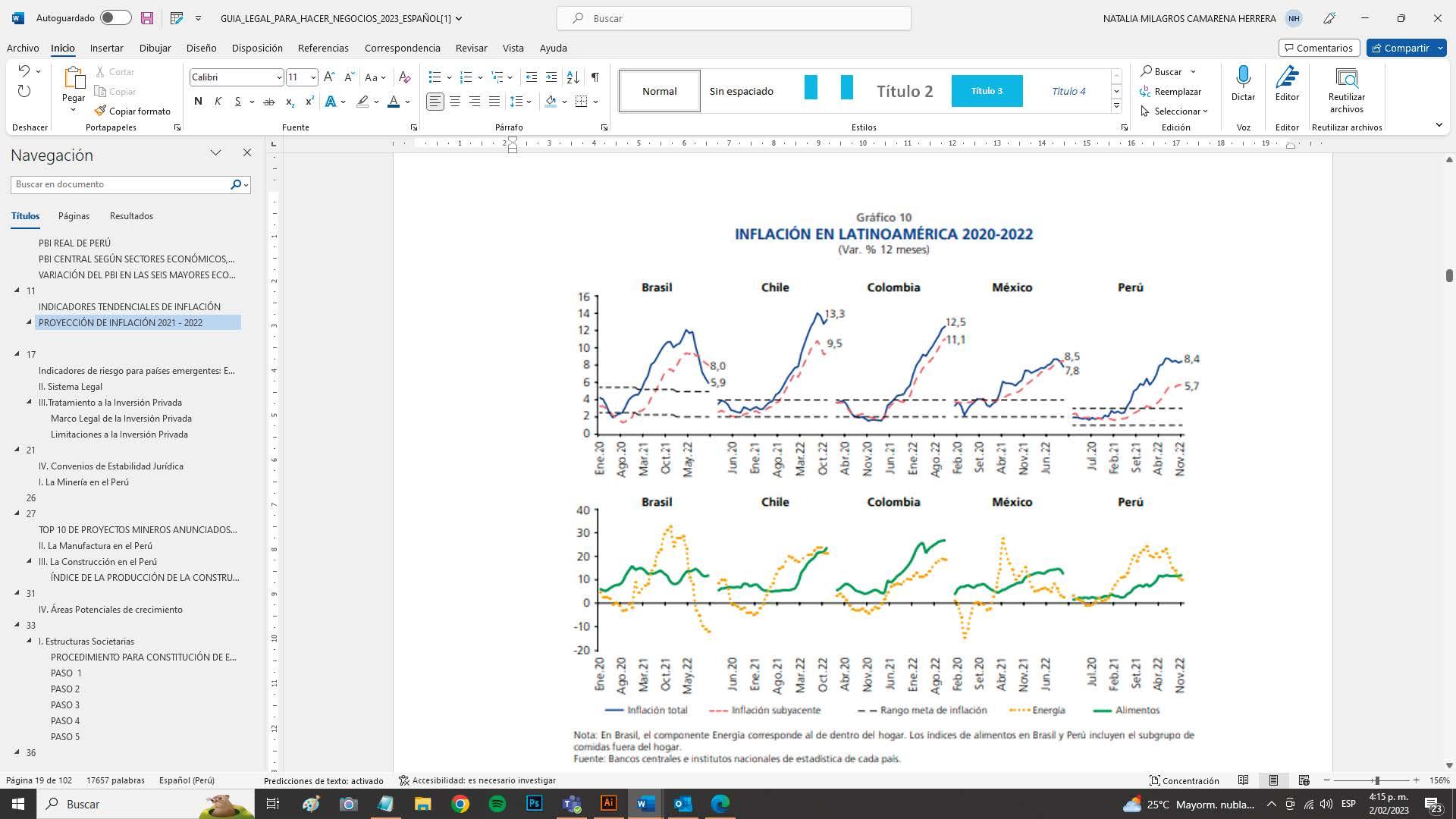1456x819 pixels.
Task: Toggle the Autoguardado switch
Action: point(115,17)
